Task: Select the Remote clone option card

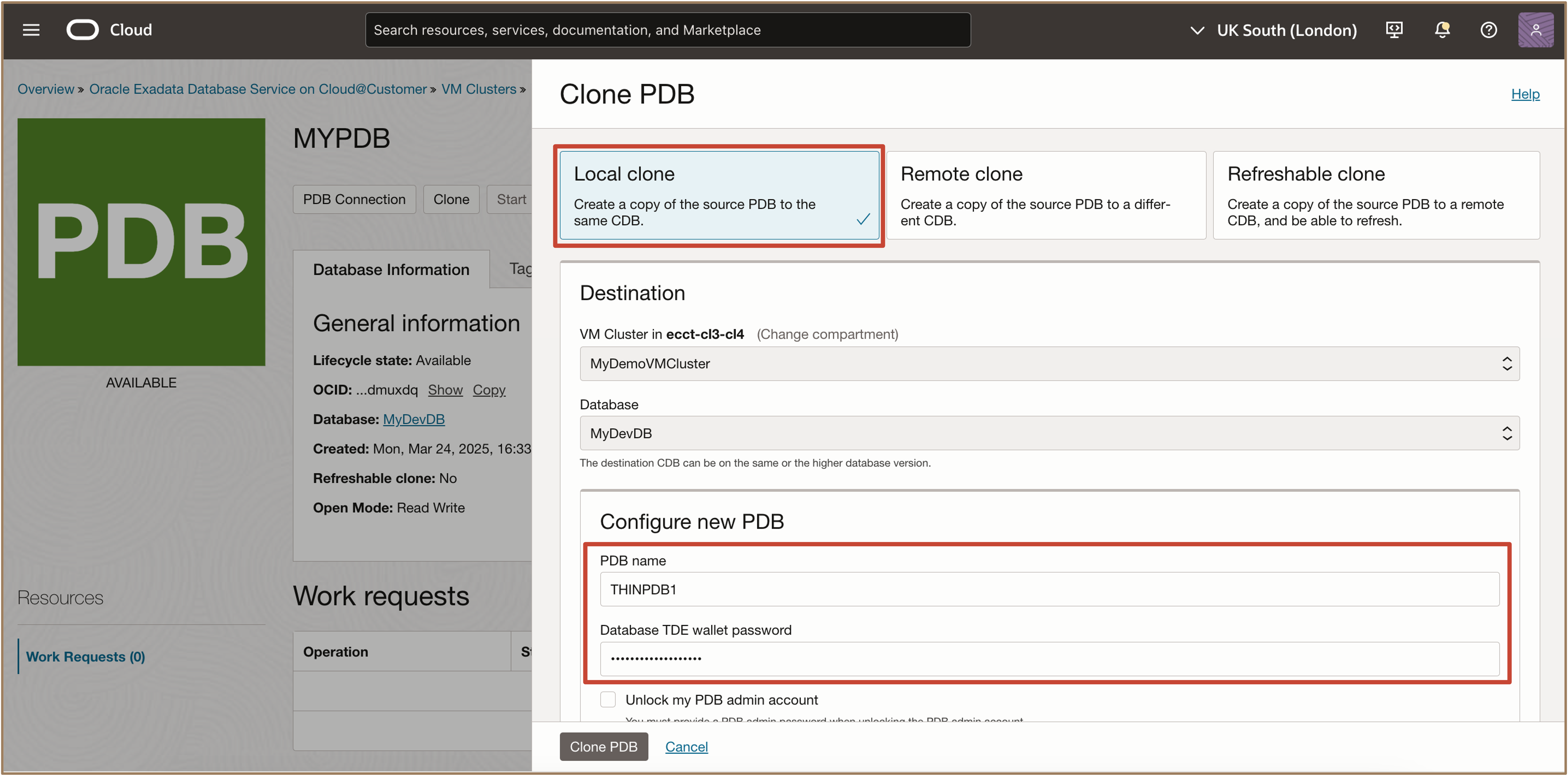Action: (1045, 195)
